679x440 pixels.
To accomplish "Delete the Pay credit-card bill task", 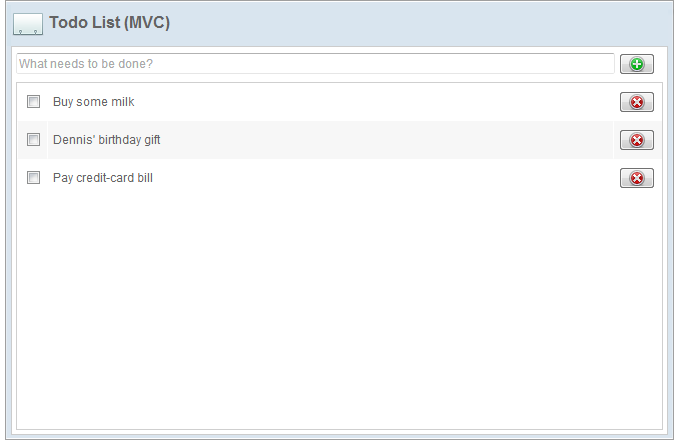I will pyautogui.click(x=636, y=178).
